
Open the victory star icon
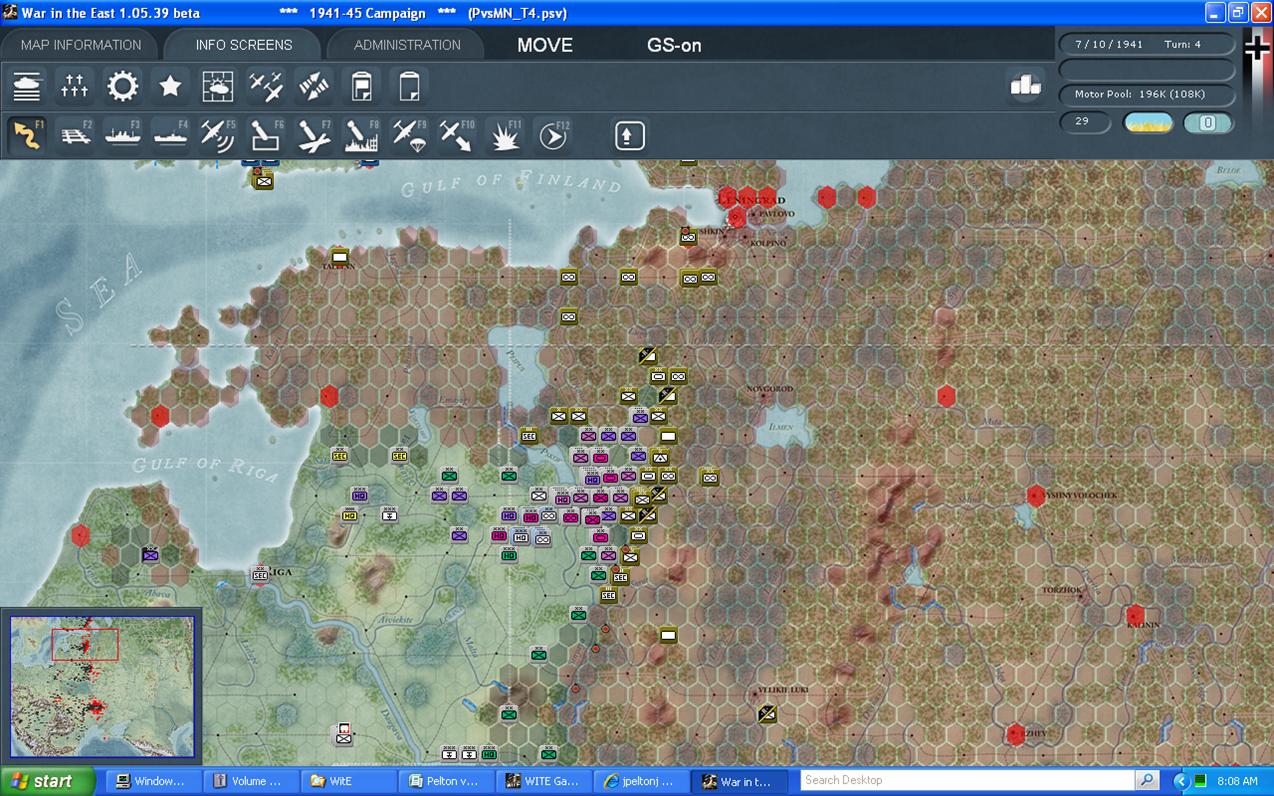[170, 87]
